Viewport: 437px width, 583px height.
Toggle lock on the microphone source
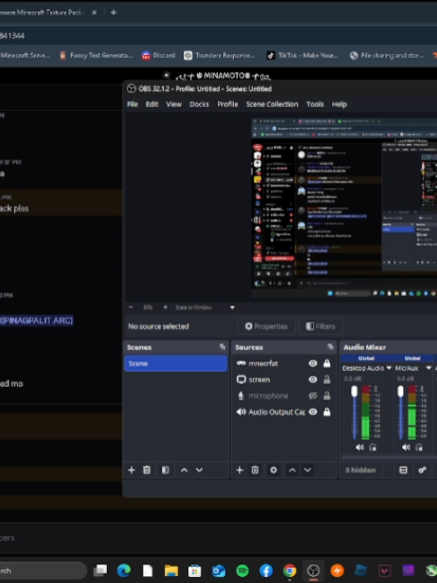[327, 396]
